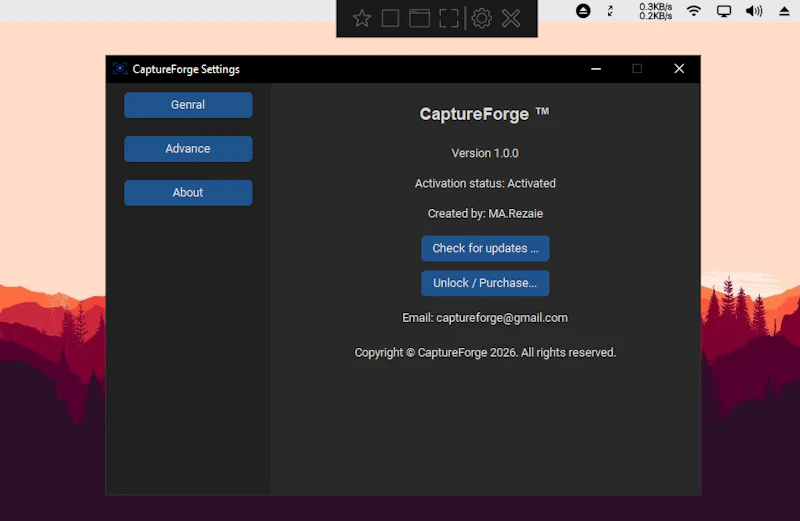800x521 pixels.
Task: Open the circular eject icon in system tray
Action: (583, 11)
